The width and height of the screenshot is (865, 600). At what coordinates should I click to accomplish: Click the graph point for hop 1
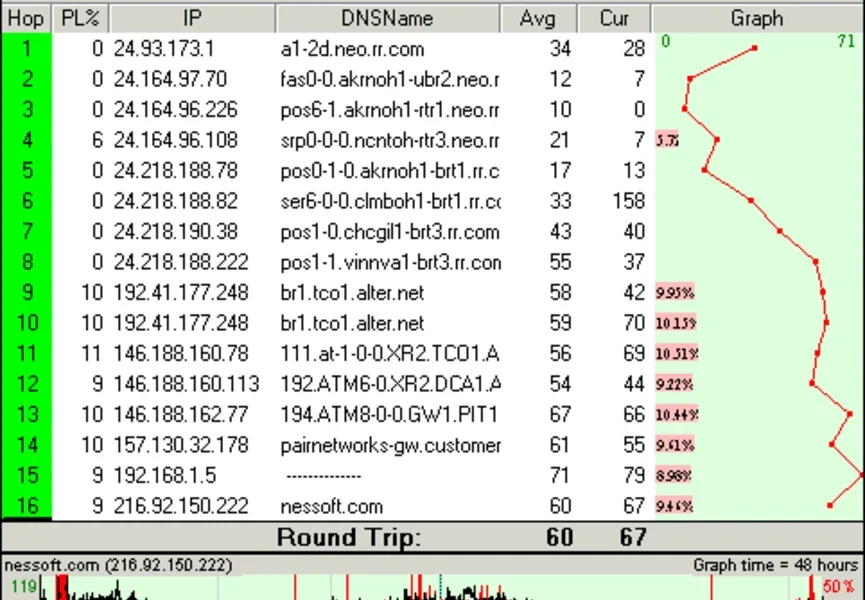[755, 49]
